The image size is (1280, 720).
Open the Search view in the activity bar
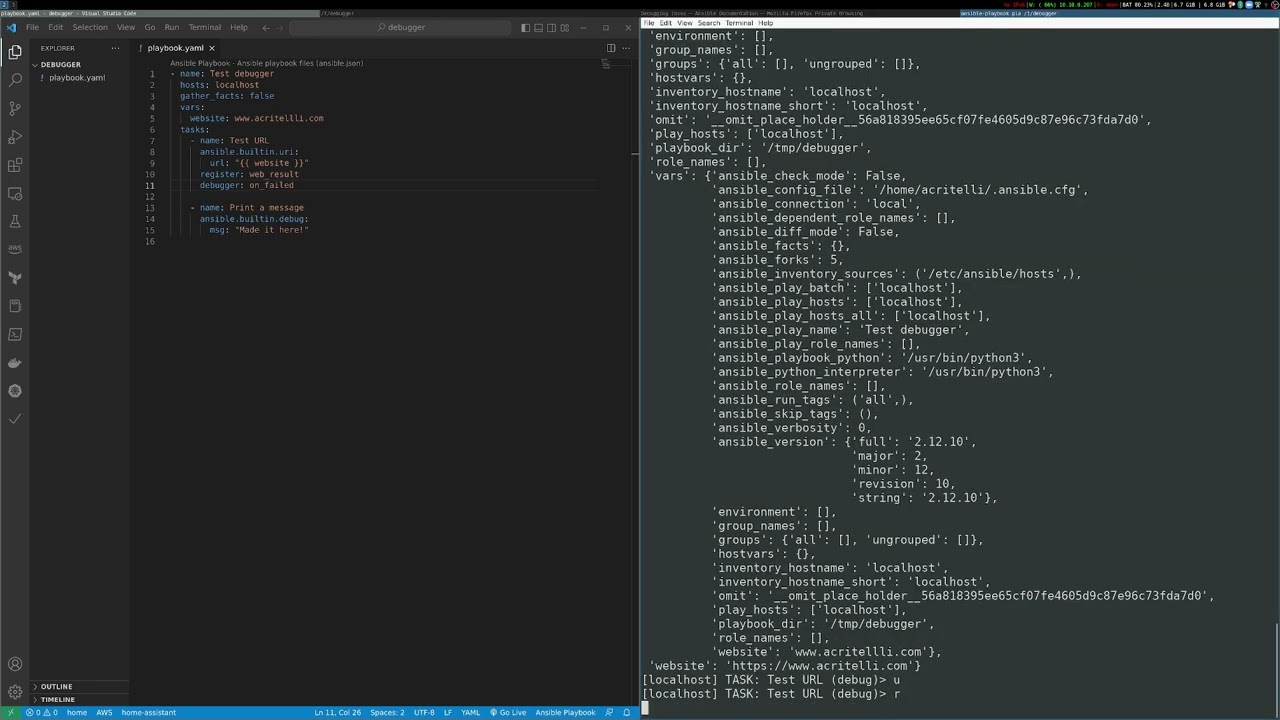click(15, 79)
